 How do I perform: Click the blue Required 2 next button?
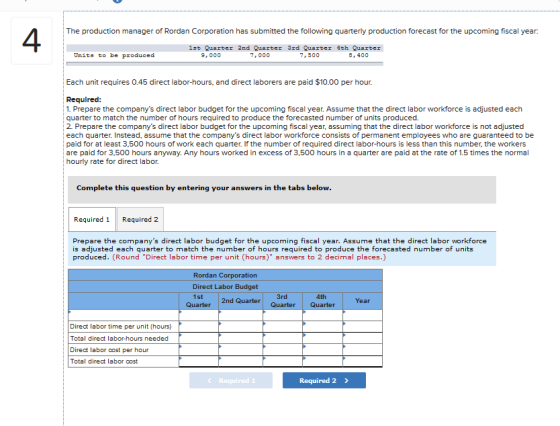[x=324, y=380]
